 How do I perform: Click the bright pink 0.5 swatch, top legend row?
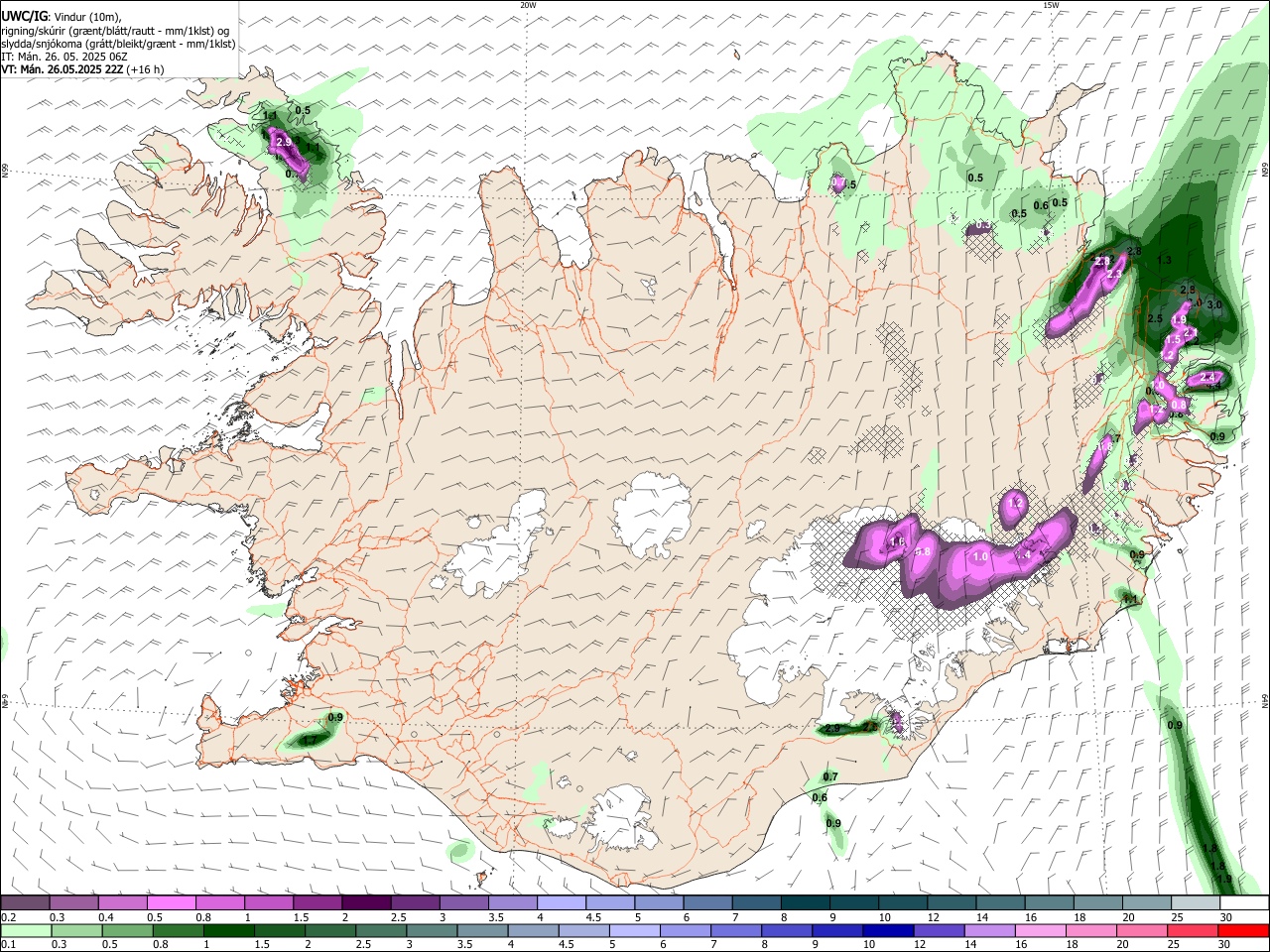pyautogui.click(x=171, y=903)
